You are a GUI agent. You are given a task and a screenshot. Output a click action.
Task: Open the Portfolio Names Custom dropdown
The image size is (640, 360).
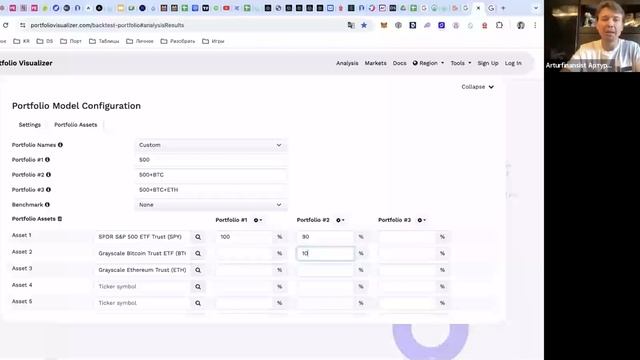click(211, 145)
